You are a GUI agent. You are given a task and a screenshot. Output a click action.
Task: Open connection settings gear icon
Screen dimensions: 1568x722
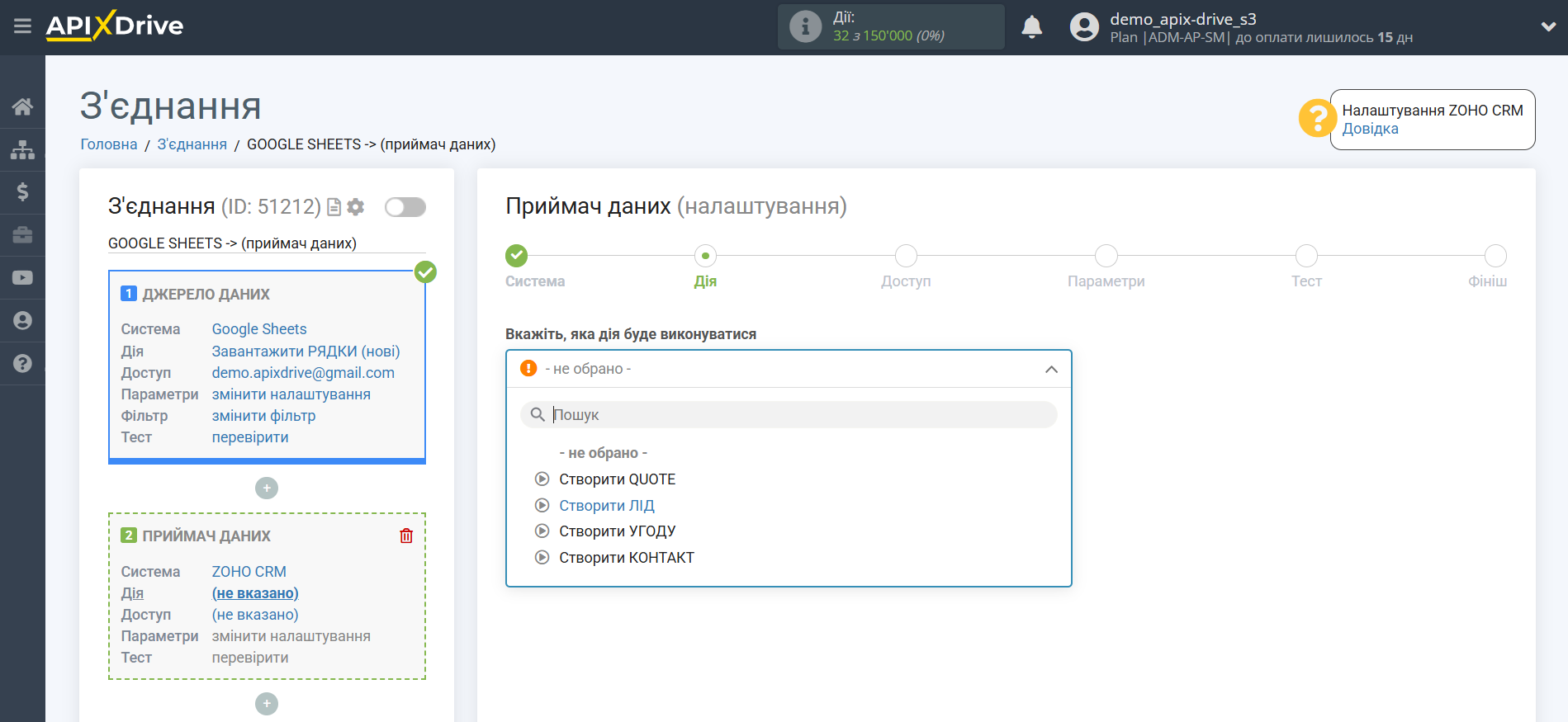click(x=356, y=207)
